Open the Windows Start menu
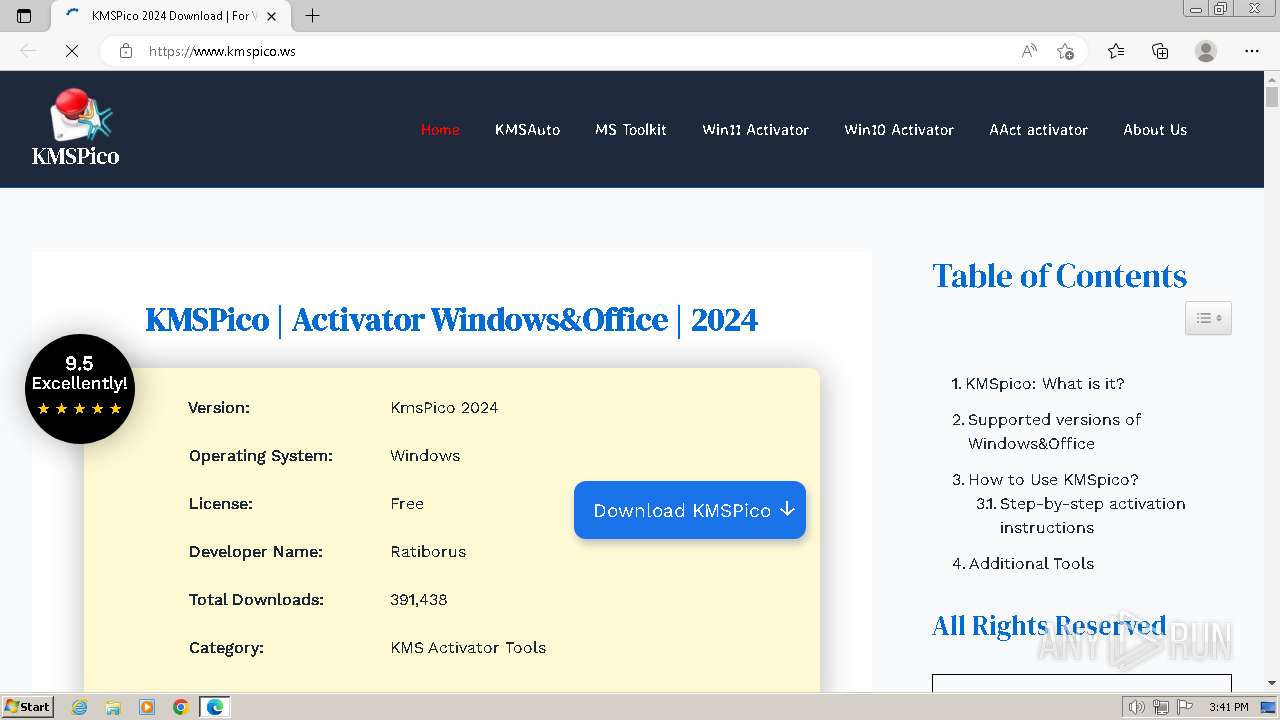This screenshot has width=1280, height=720. click(x=28, y=707)
